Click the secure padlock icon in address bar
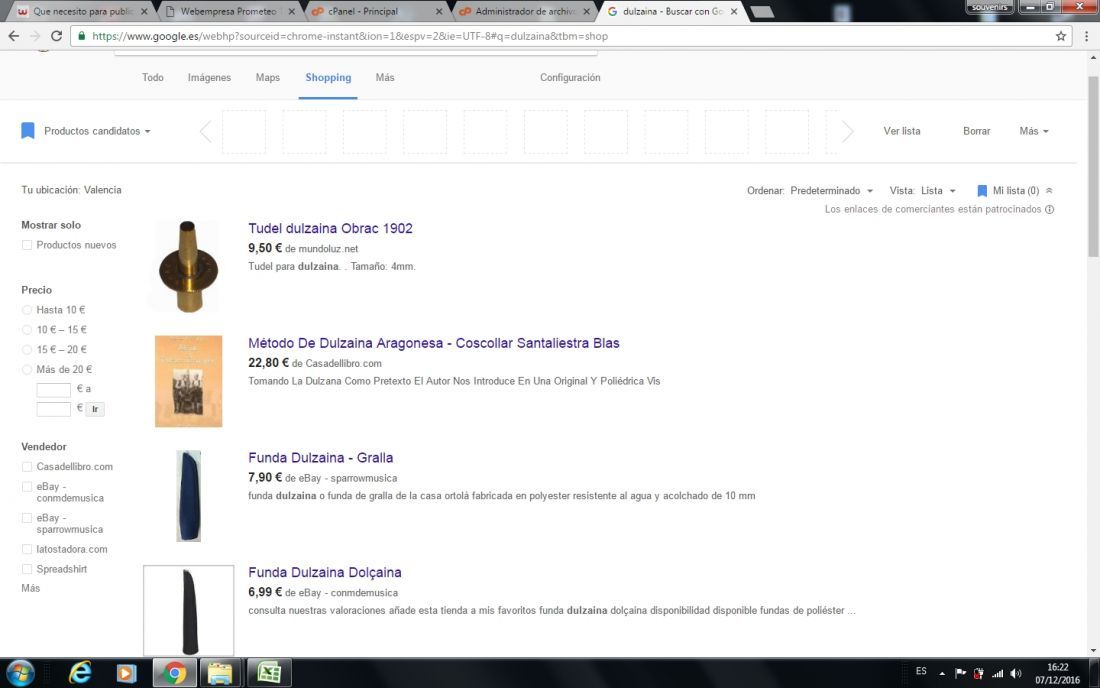The width and height of the screenshot is (1100, 688). (82, 36)
